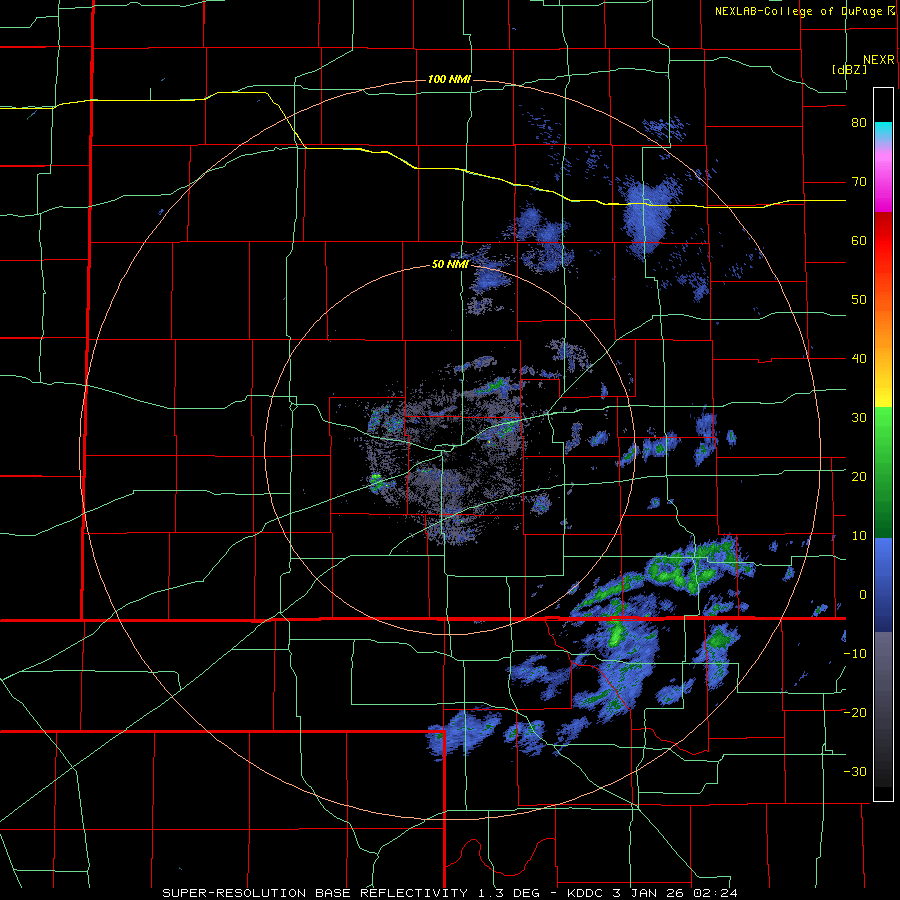Select the 80 value on the dBZ scale
Screen dimensions: 900x900
click(x=859, y=123)
